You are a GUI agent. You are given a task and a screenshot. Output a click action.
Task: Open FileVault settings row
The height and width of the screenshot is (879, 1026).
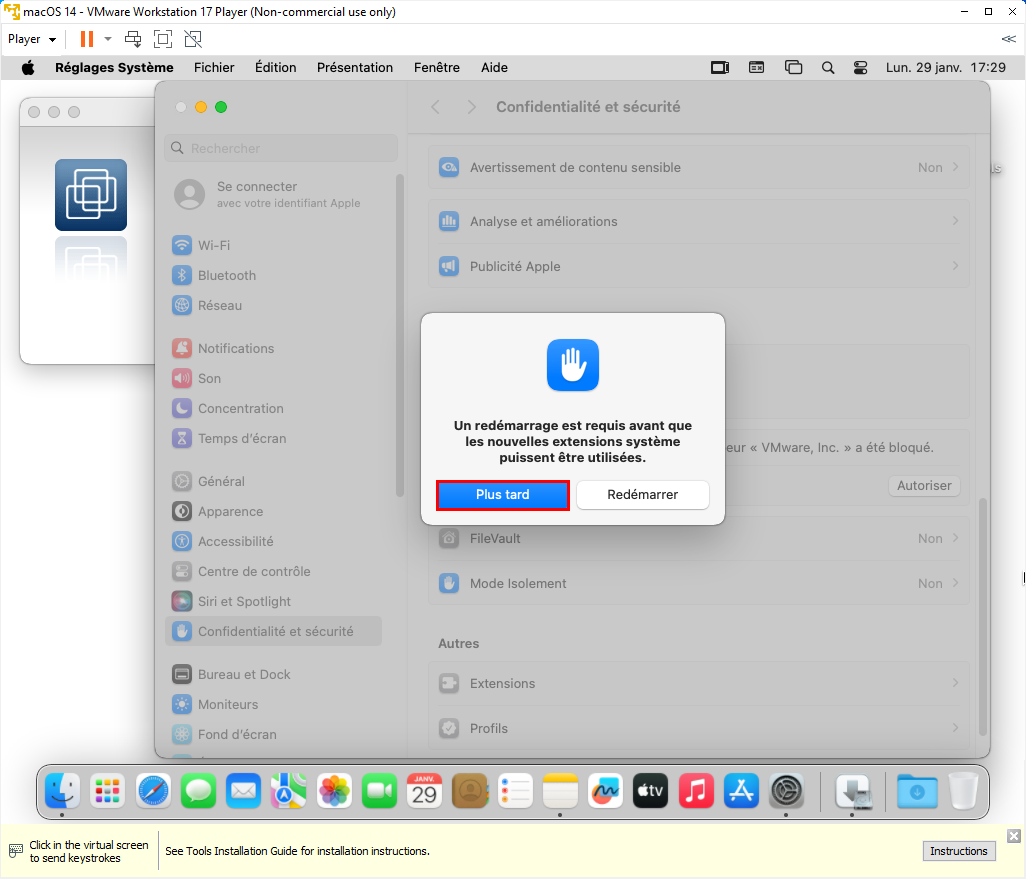[699, 539]
